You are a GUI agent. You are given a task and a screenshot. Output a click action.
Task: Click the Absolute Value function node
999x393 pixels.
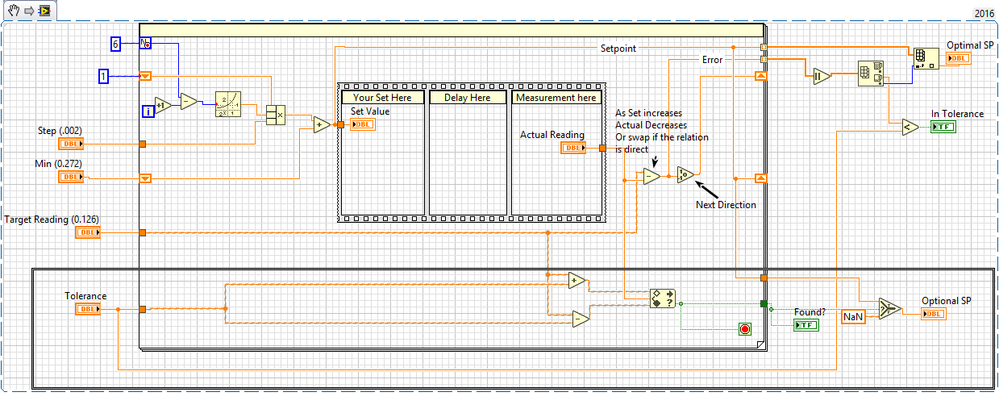click(x=821, y=77)
